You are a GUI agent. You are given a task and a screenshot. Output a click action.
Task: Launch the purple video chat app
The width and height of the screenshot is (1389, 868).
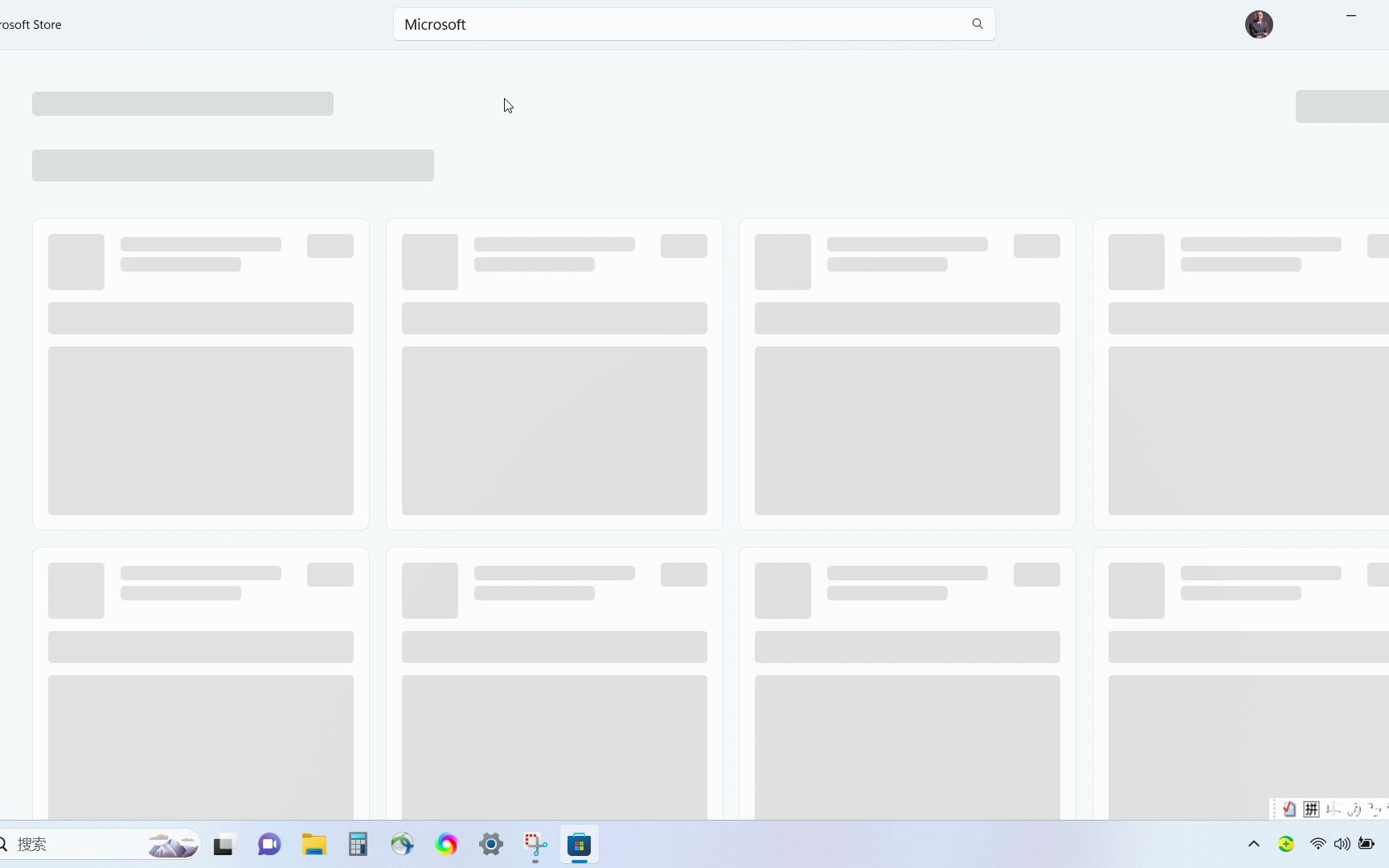coord(269,845)
